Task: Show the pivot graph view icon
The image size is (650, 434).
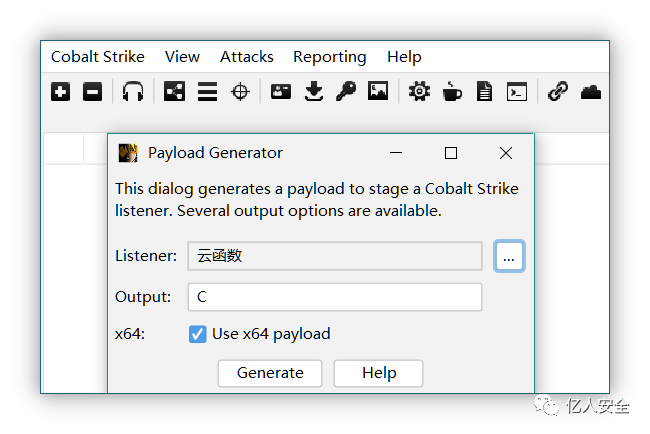Action: [x=175, y=91]
